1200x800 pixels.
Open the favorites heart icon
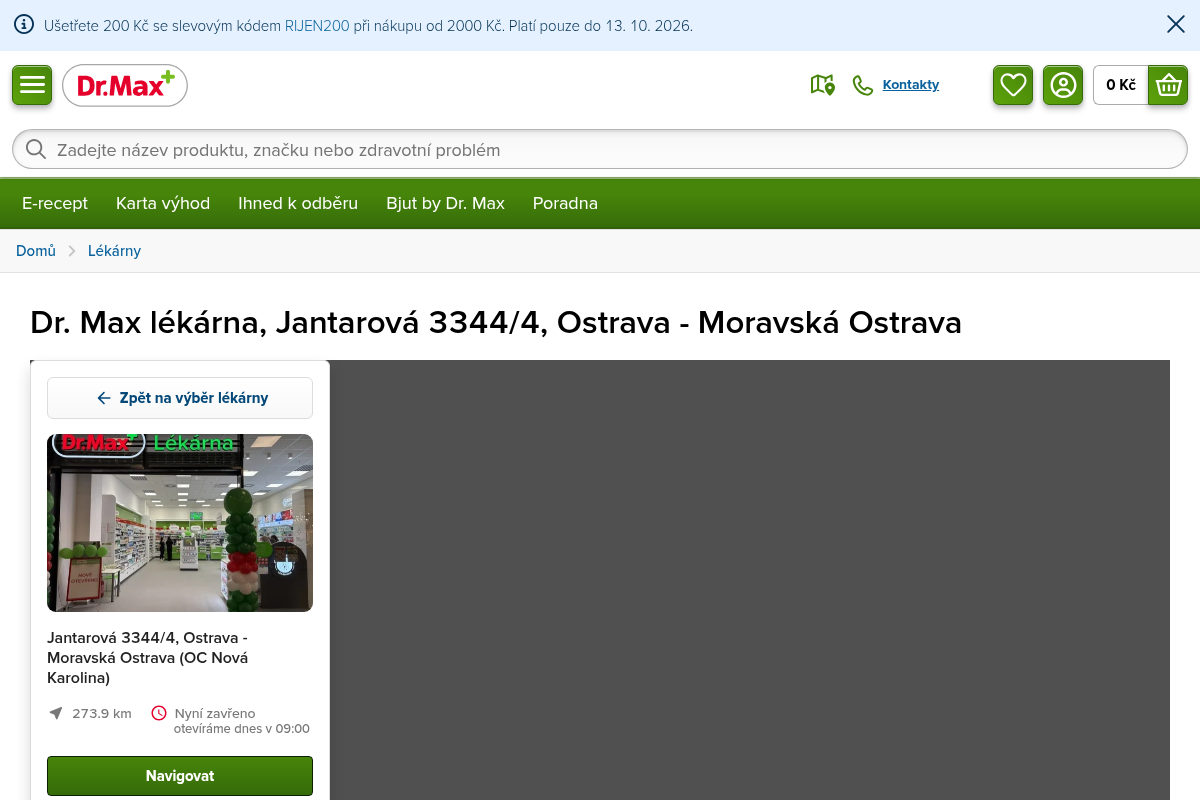(1013, 85)
